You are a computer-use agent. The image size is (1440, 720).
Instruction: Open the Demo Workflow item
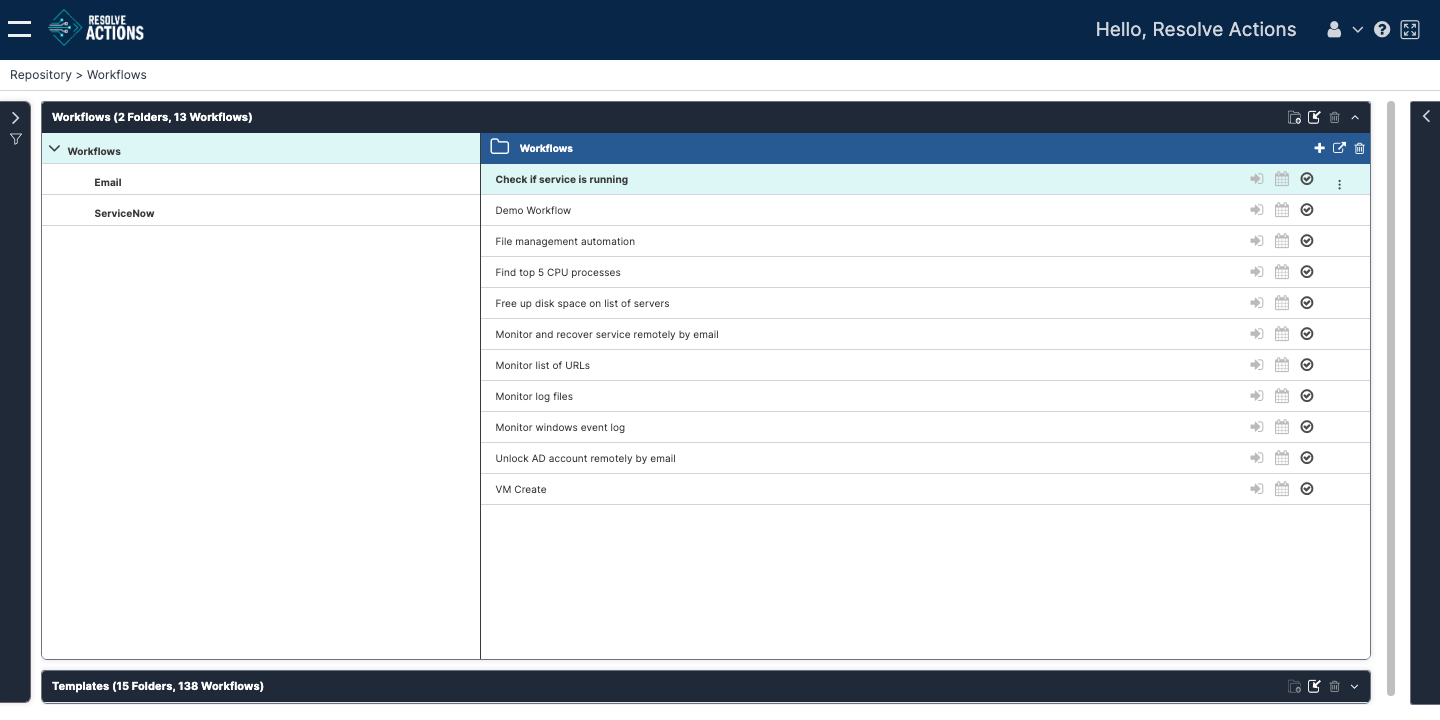[533, 211]
